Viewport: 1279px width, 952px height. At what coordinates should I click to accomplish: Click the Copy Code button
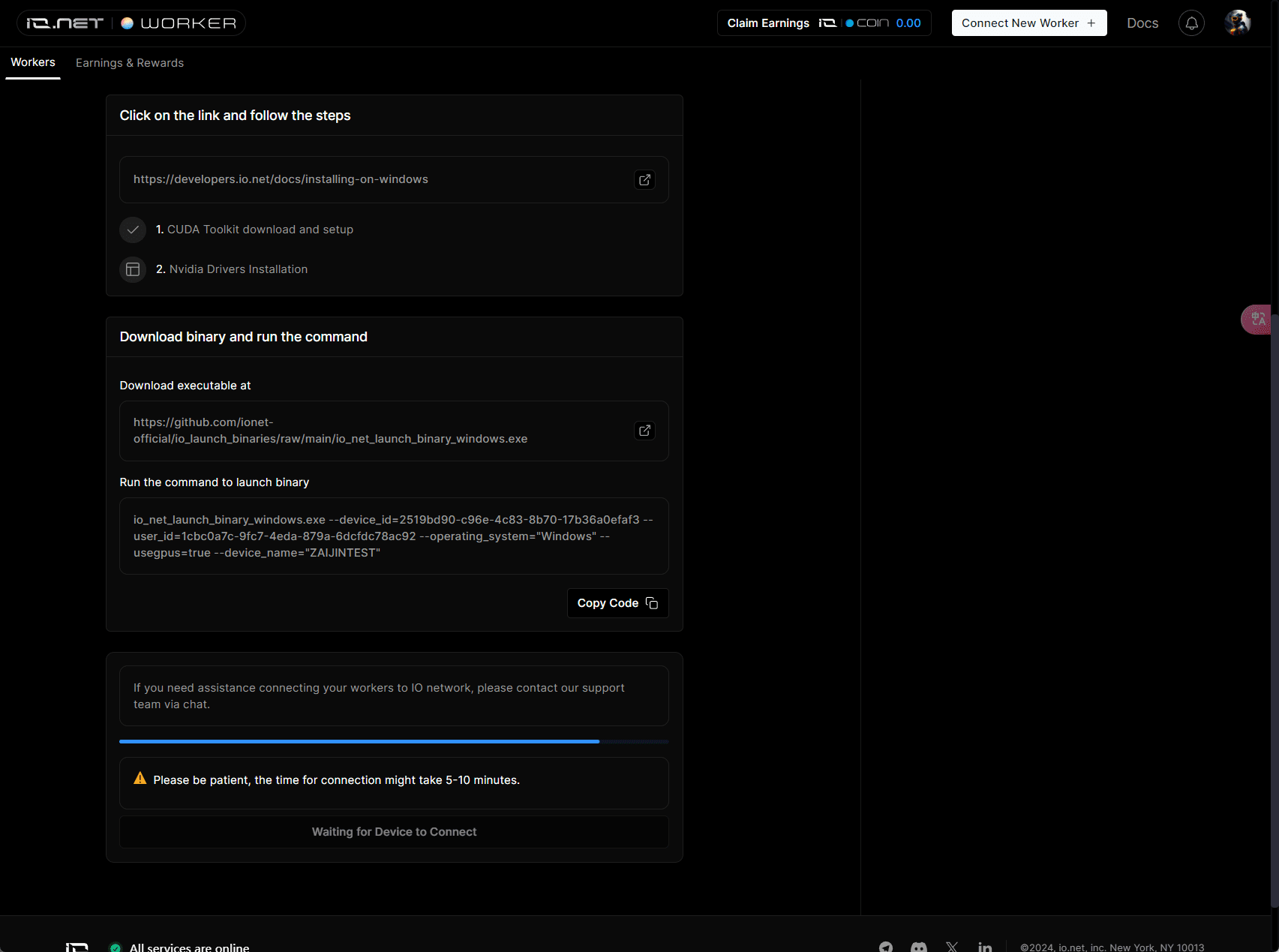point(617,603)
